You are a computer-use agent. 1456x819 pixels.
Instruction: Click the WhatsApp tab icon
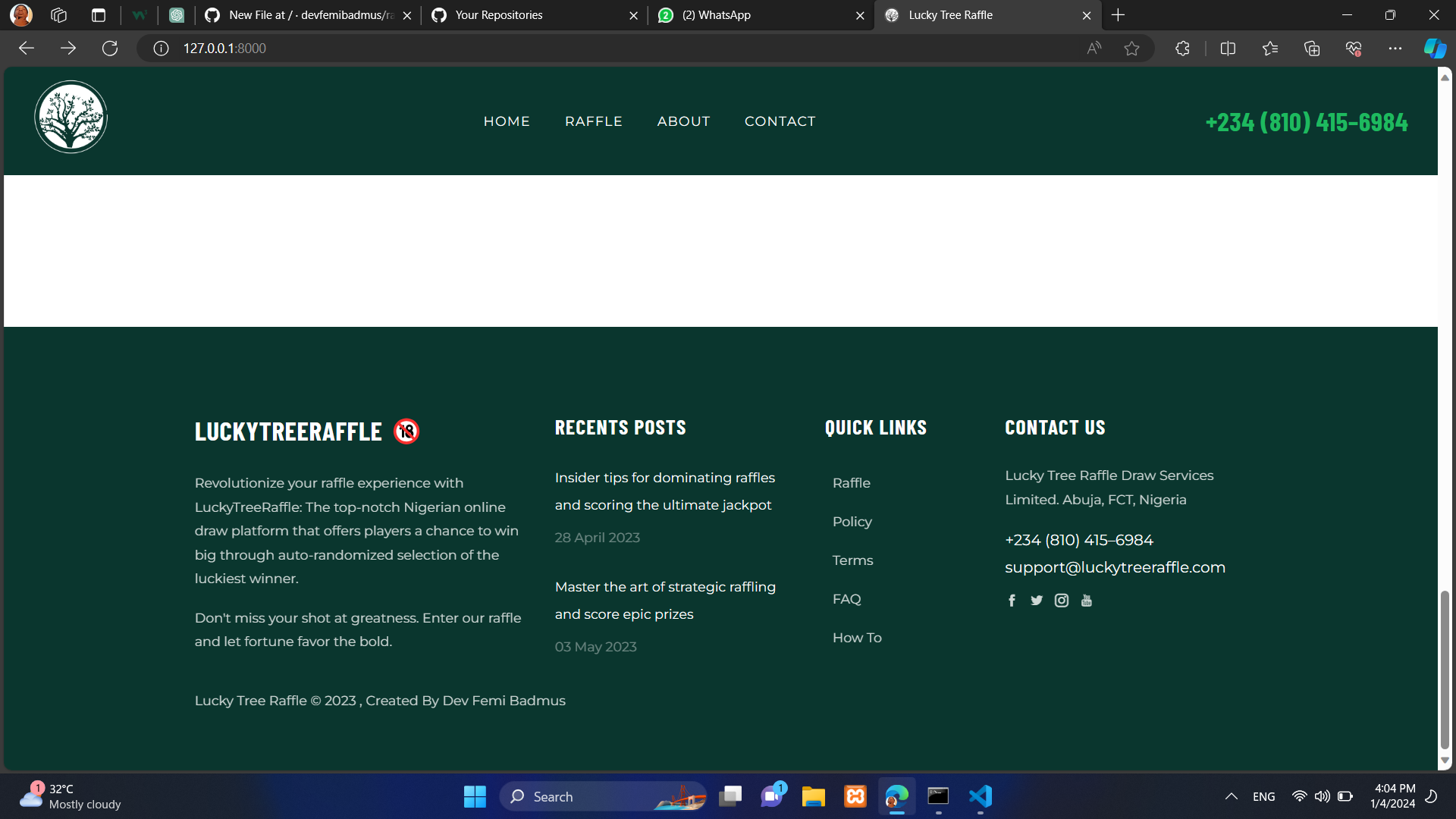point(665,15)
